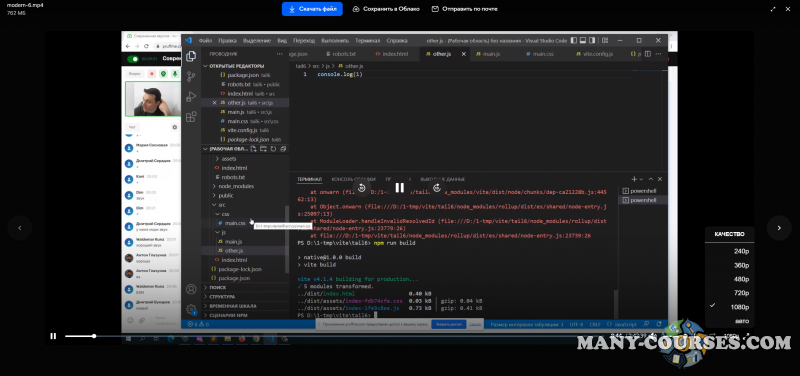The image size is (800, 376).
Task: Open the Run and Debug icon
Action: point(191,96)
